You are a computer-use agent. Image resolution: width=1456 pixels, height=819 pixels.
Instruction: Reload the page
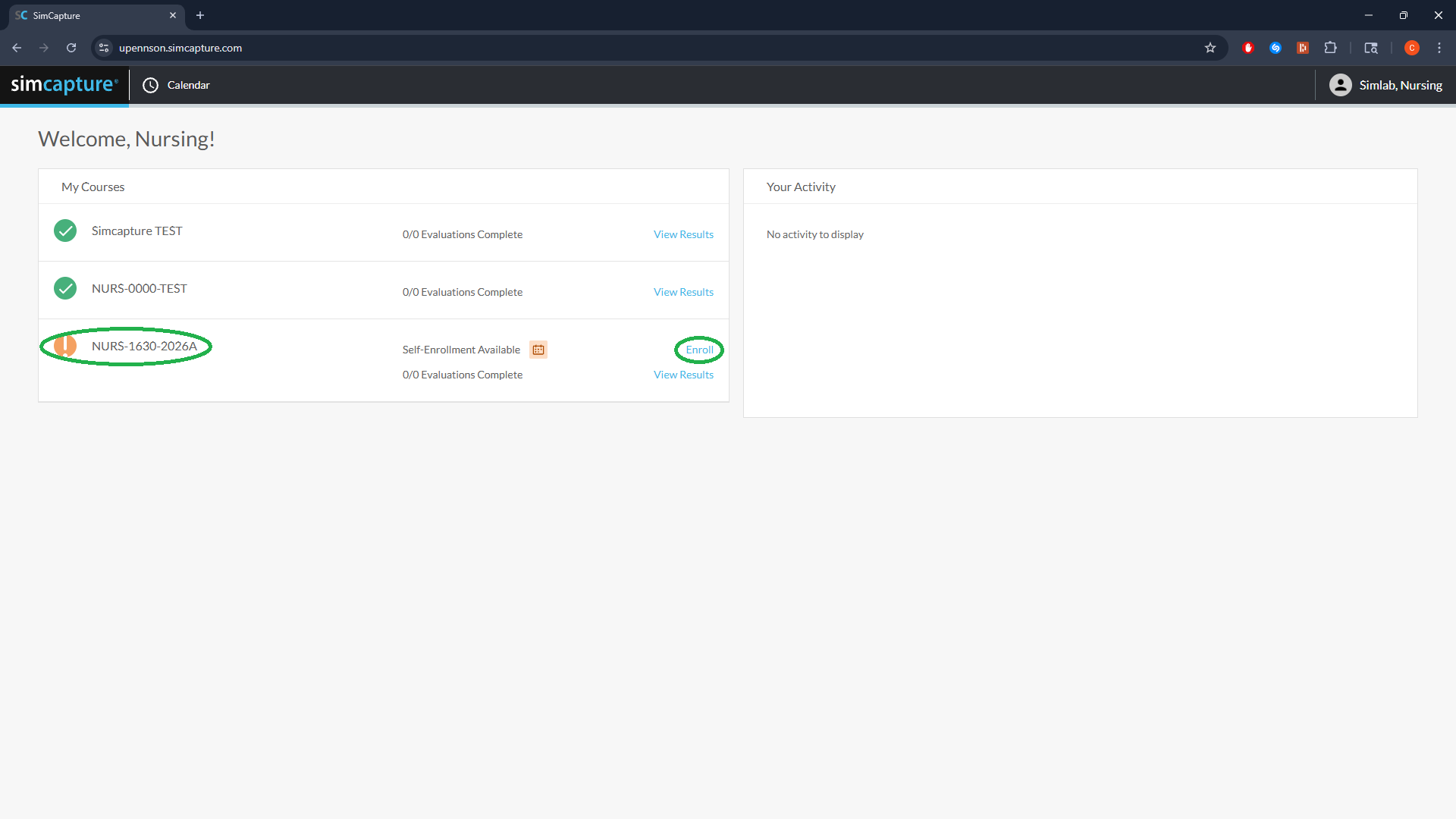tap(71, 48)
